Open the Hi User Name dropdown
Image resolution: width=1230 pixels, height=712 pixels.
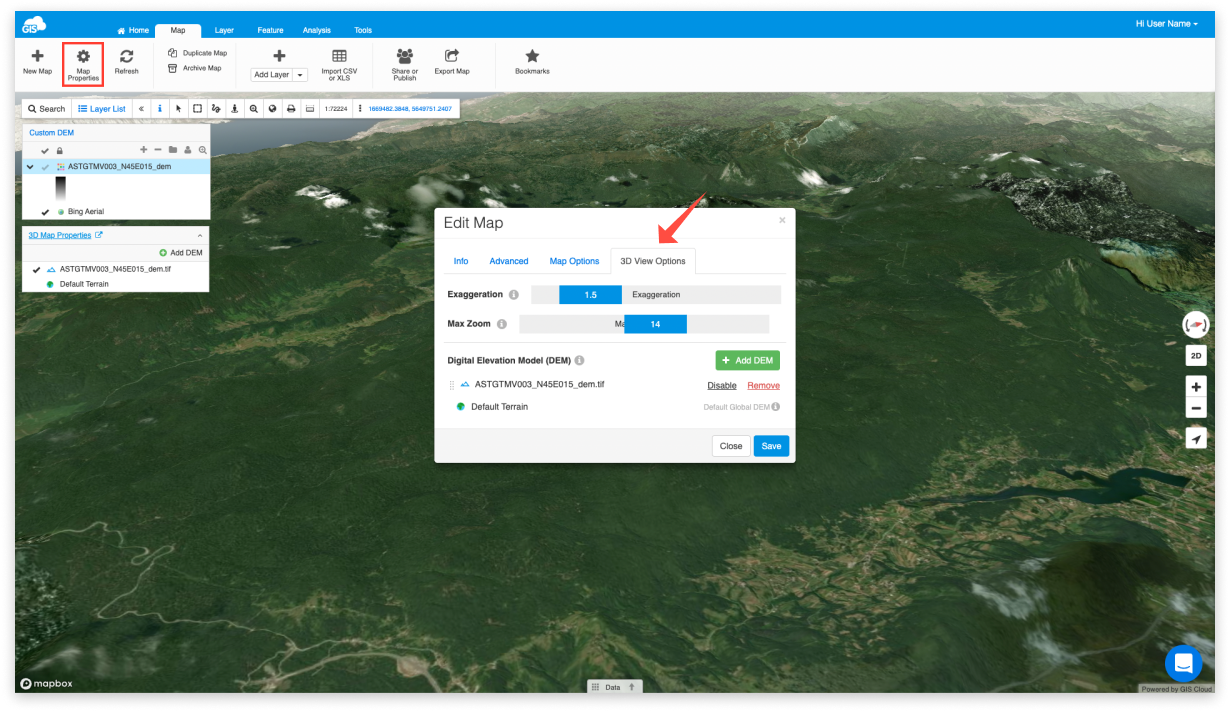click(x=1166, y=23)
